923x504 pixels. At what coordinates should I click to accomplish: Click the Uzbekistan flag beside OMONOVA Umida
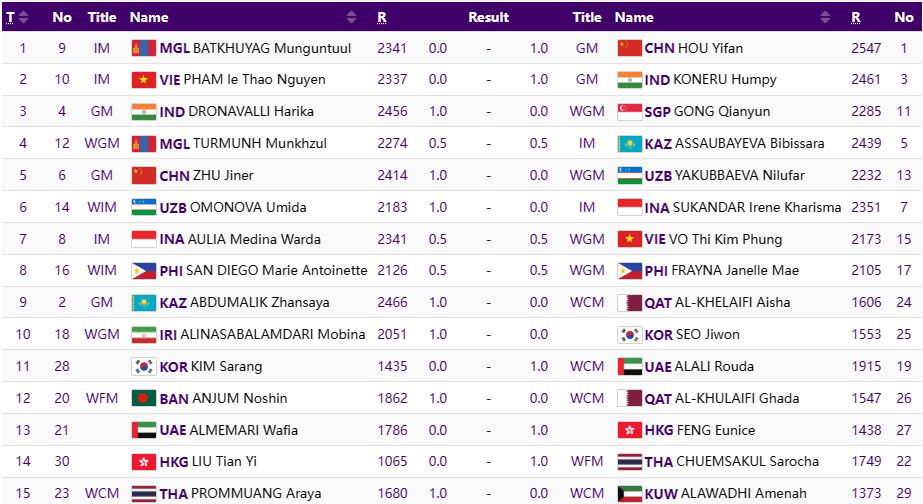click(143, 207)
